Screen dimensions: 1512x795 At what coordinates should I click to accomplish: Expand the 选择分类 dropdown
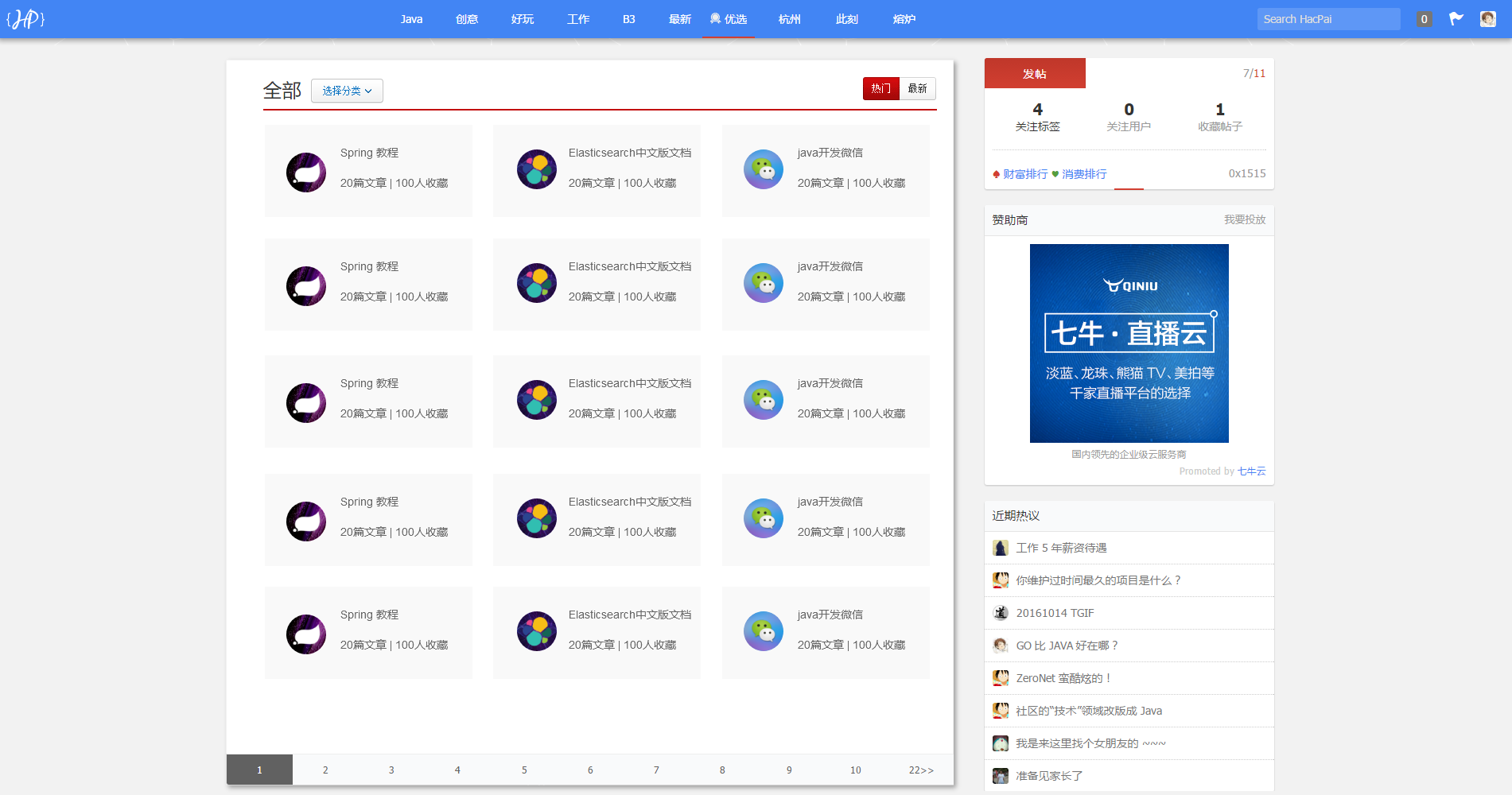(347, 91)
